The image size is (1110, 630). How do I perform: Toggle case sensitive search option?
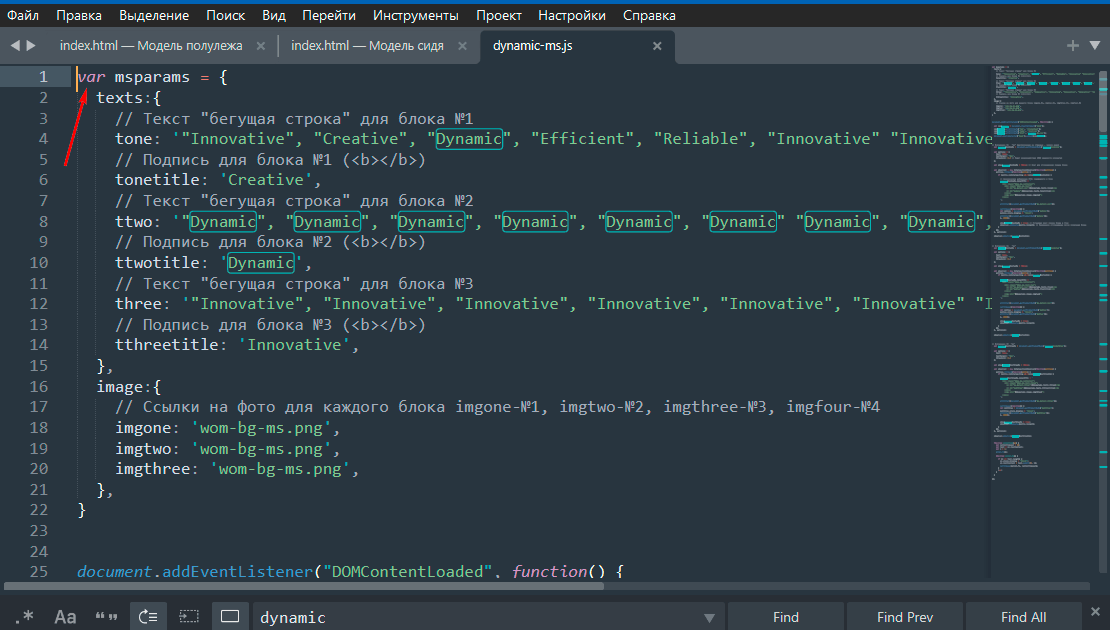click(x=65, y=617)
